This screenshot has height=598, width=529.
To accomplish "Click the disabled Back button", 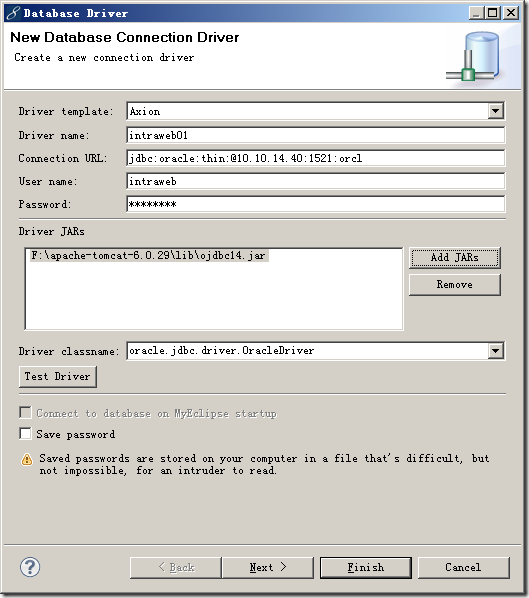I will [176, 567].
